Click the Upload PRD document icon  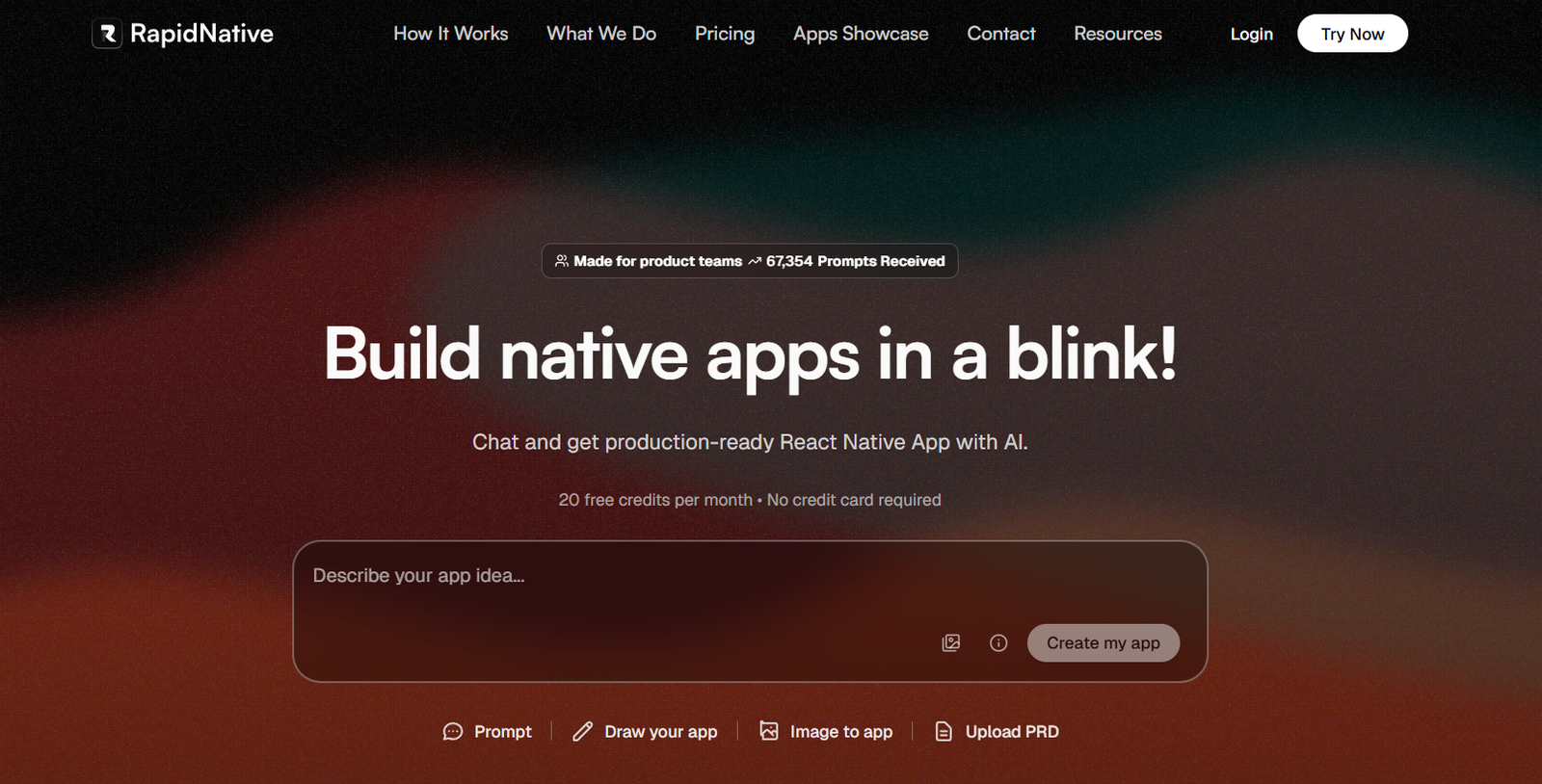coord(944,732)
